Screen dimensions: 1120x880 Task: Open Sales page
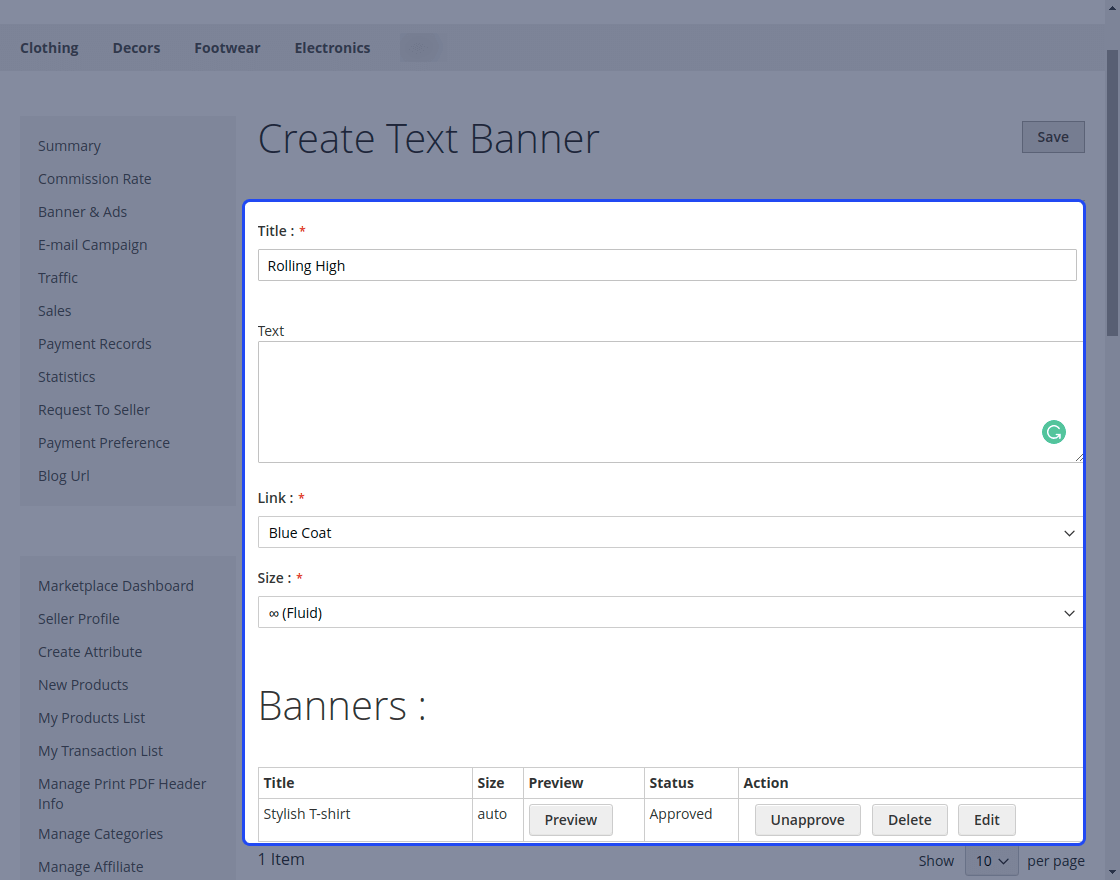(54, 311)
